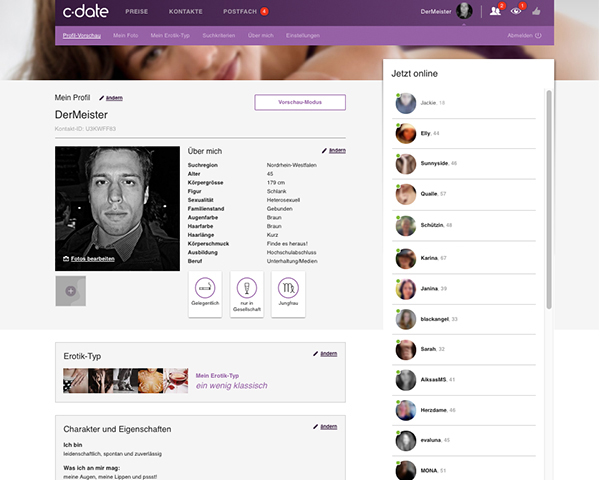This screenshot has width=600, height=480.
Task: Open evaluna's avatar in online list
Action: click(x=406, y=441)
